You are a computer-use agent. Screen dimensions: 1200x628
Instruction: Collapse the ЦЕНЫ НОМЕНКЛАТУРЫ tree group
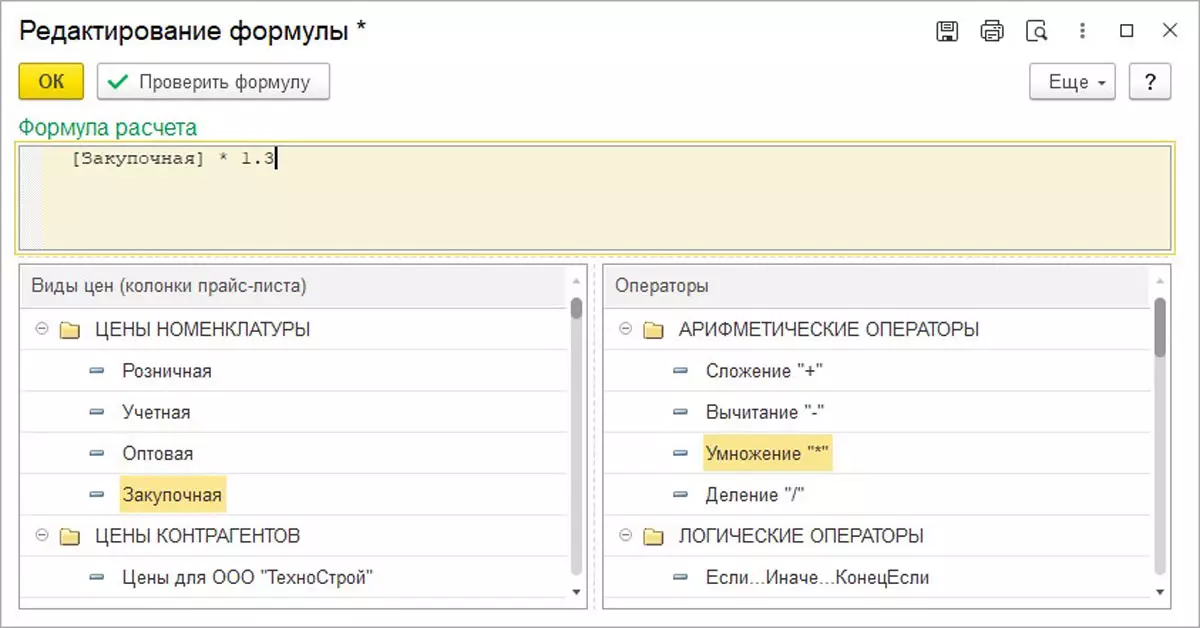42,329
